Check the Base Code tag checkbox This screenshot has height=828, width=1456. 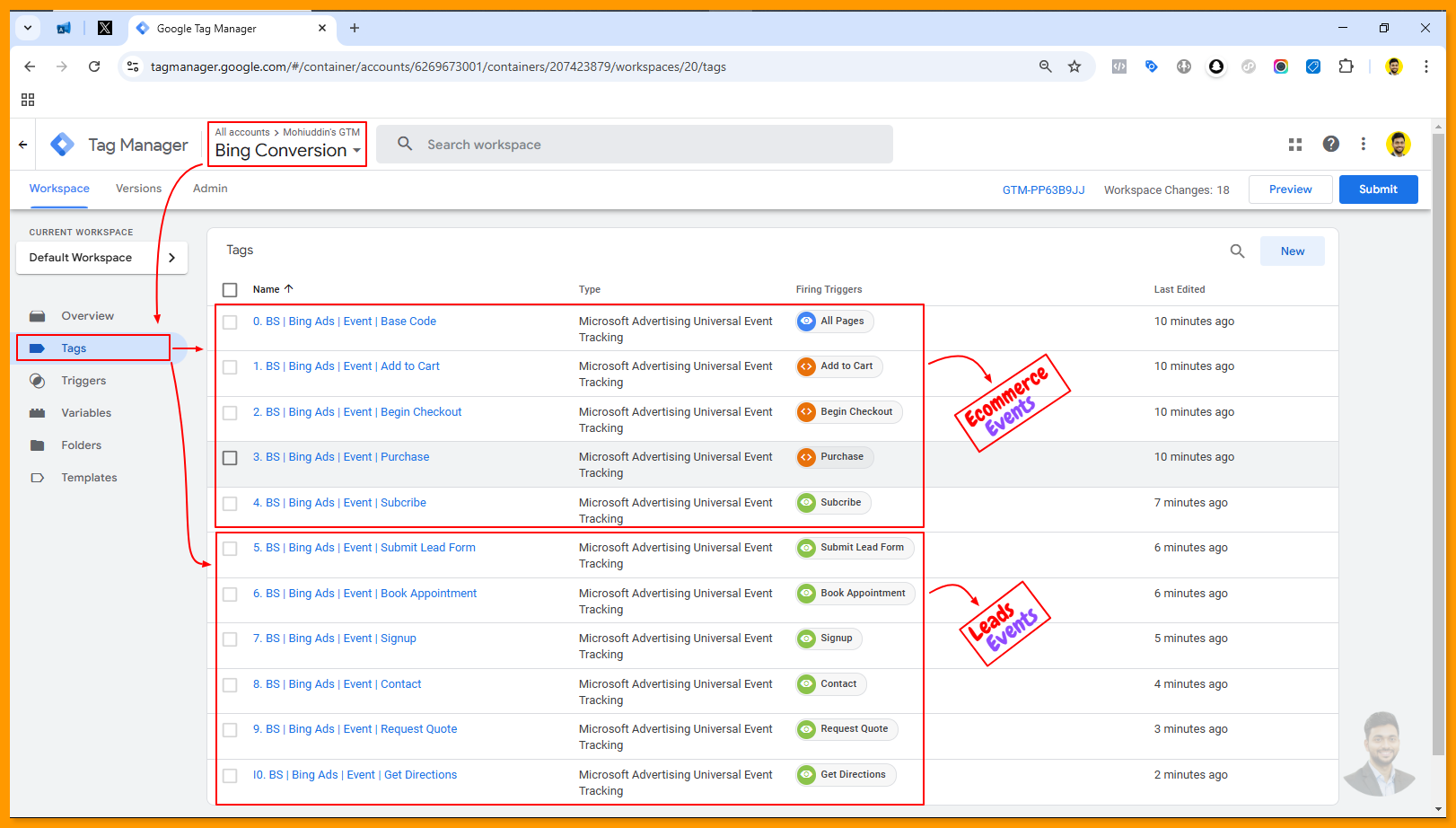pos(230,322)
